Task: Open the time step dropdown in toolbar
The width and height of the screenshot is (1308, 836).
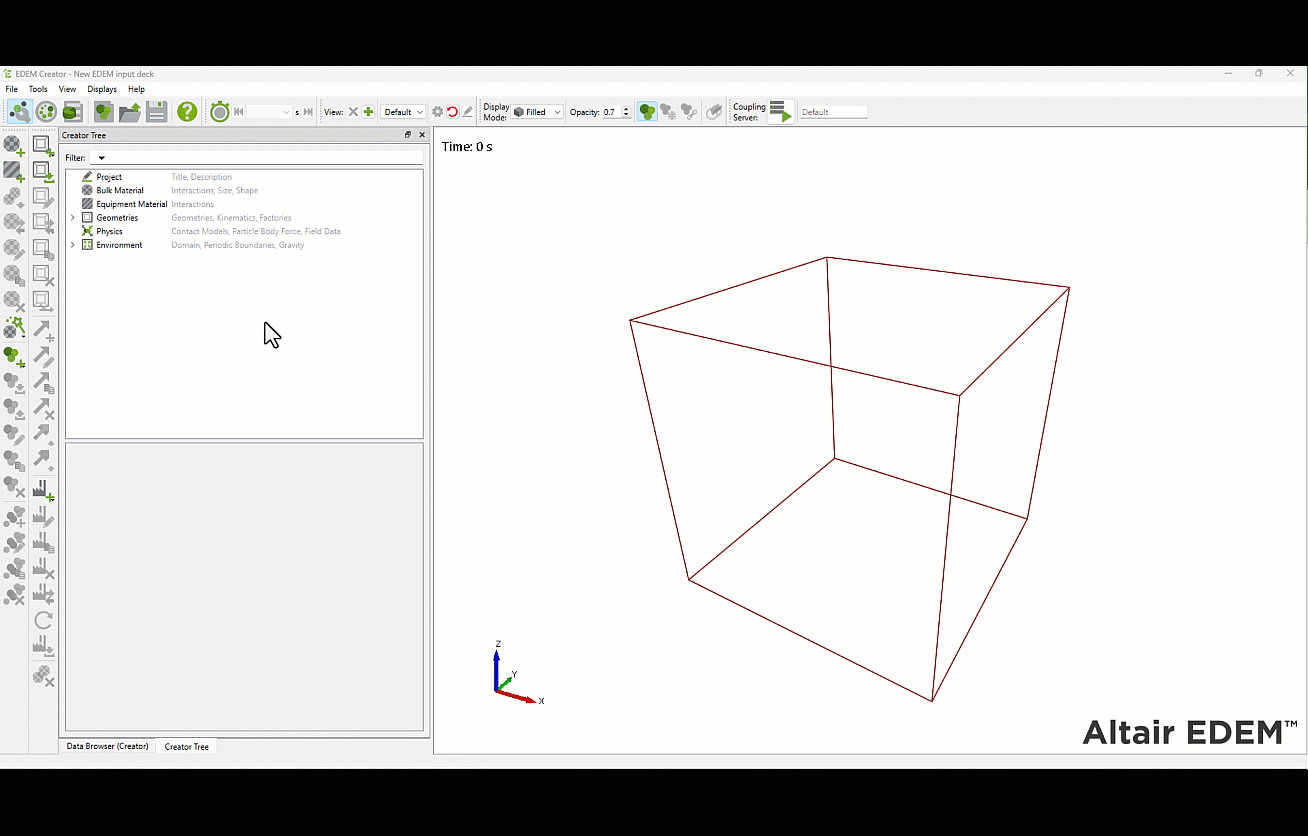Action: 286,112
